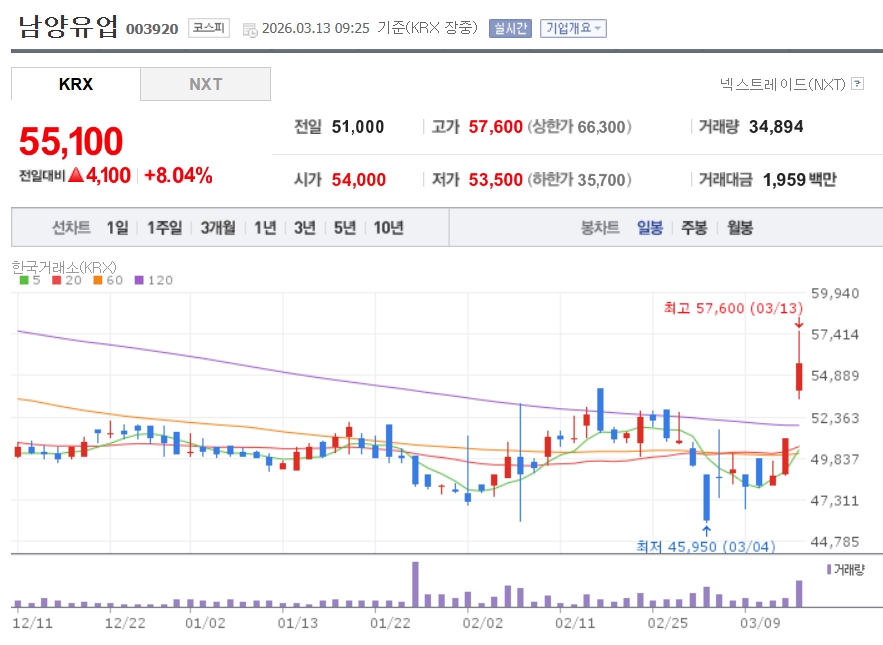Click the 거래대금 value 1,959 백만
Screen dimensions: 883x645
click(x=800, y=180)
